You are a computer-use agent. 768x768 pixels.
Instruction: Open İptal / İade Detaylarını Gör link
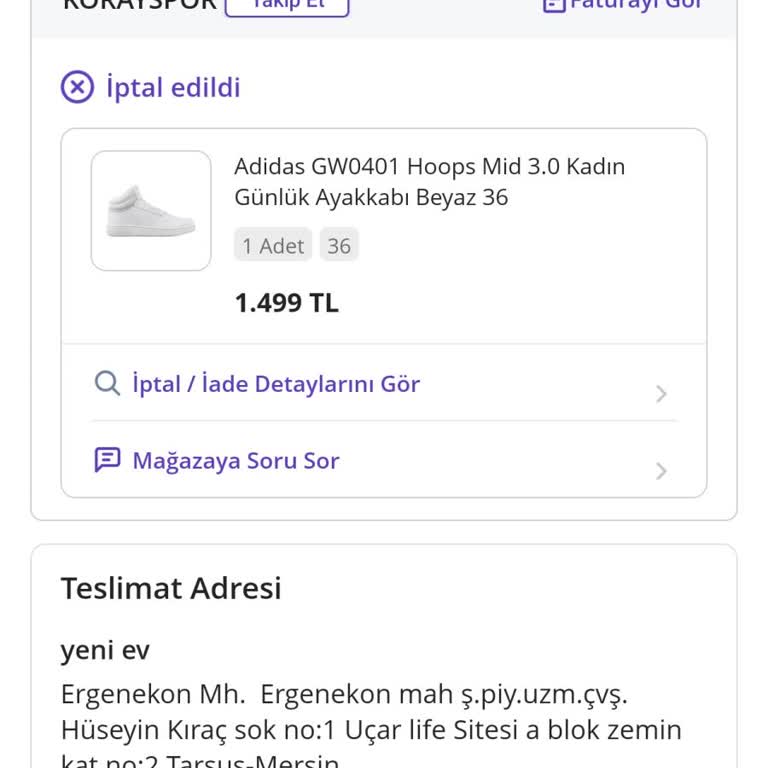pos(276,384)
